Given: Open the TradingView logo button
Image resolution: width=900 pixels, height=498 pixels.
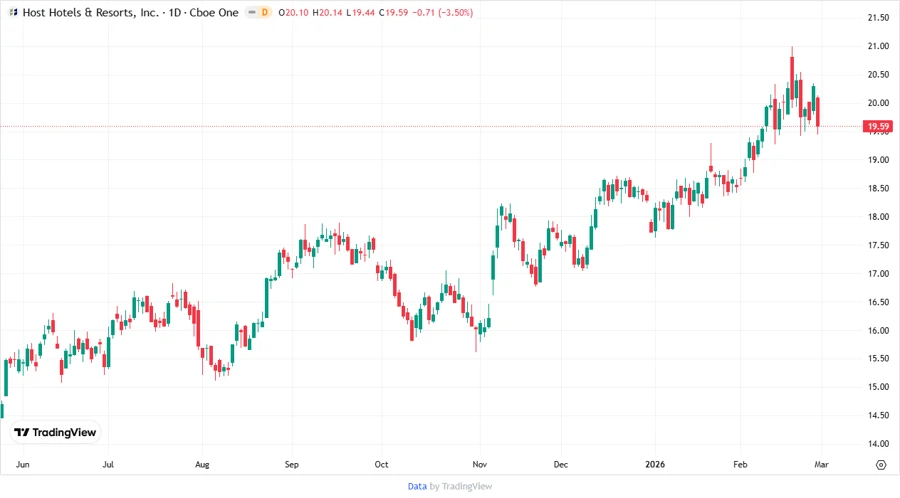Looking at the screenshot, I should pyautogui.click(x=55, y=433).
